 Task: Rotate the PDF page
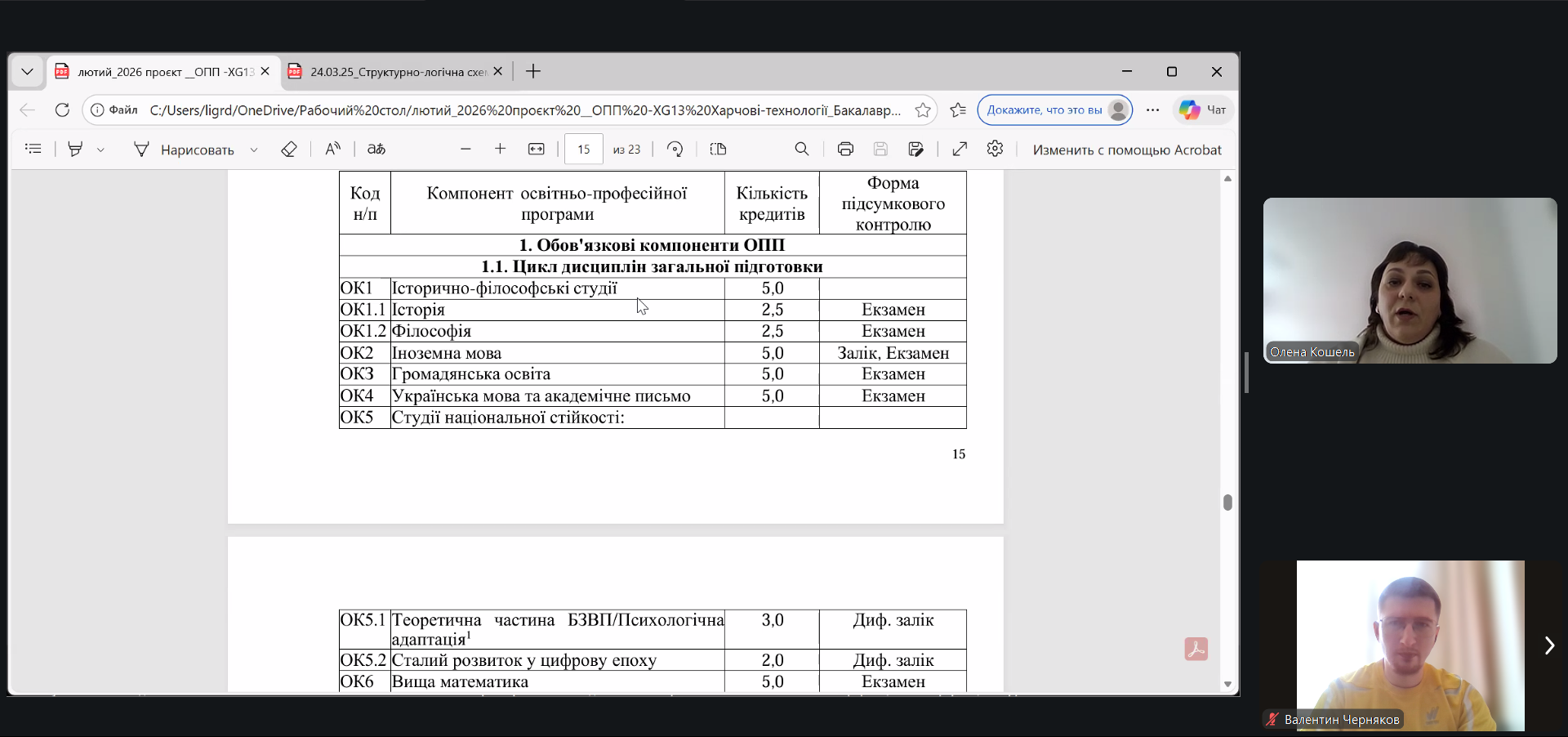point(675,149)
